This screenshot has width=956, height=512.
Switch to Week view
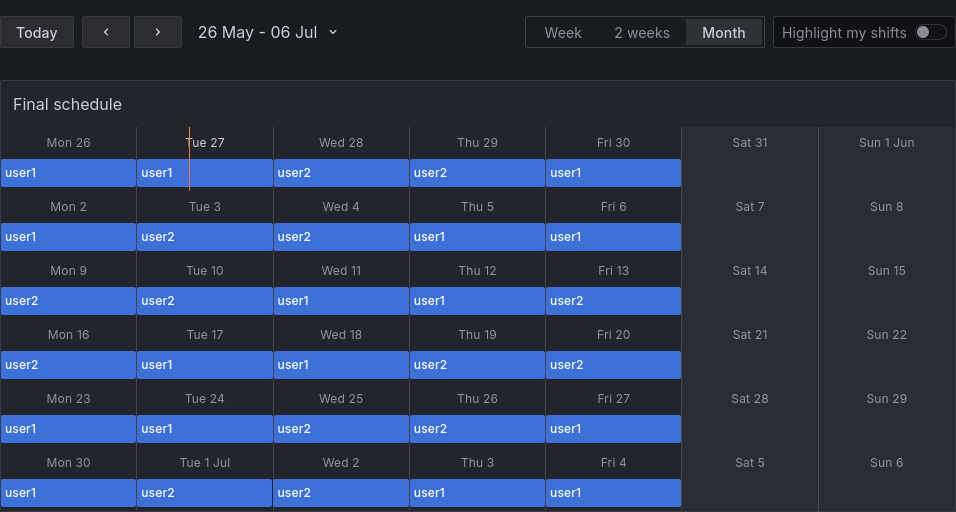pos(563,32)
